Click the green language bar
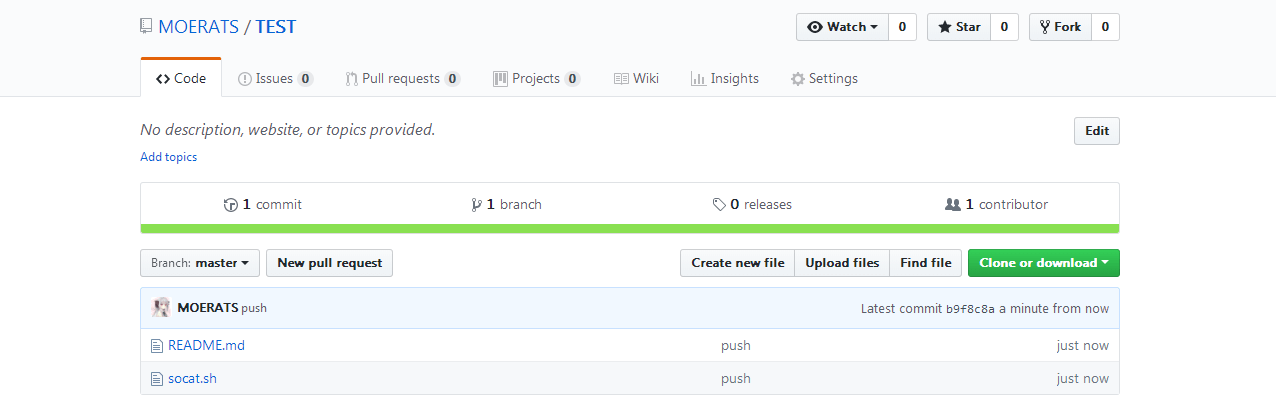This screenshot has height=401, width=1276. pos(630,228)
